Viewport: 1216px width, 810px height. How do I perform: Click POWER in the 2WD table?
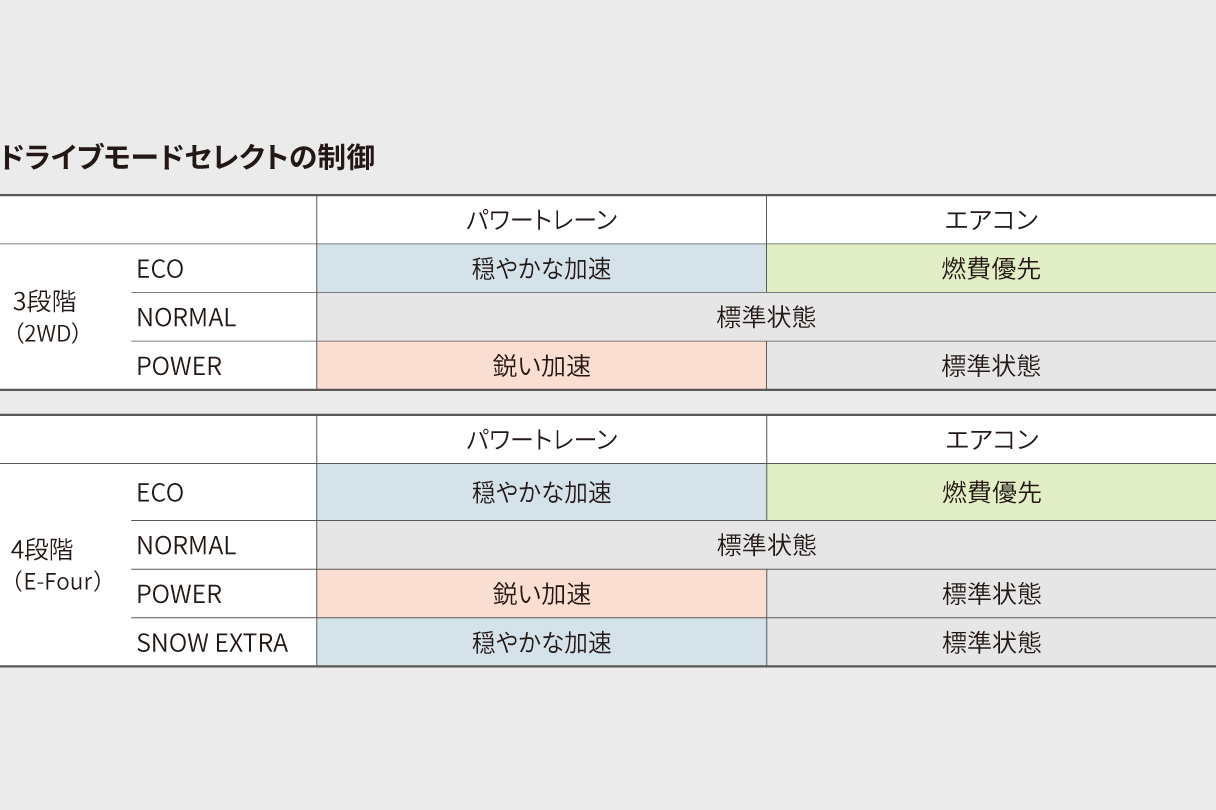[179, 366]
